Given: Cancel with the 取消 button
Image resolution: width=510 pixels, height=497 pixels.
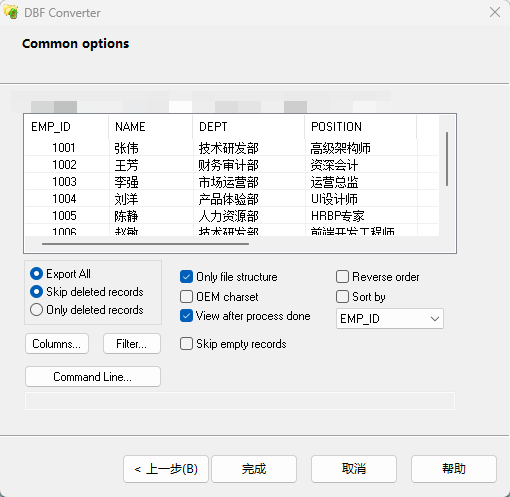Looking at the screenshot, I should click(354, 469).
